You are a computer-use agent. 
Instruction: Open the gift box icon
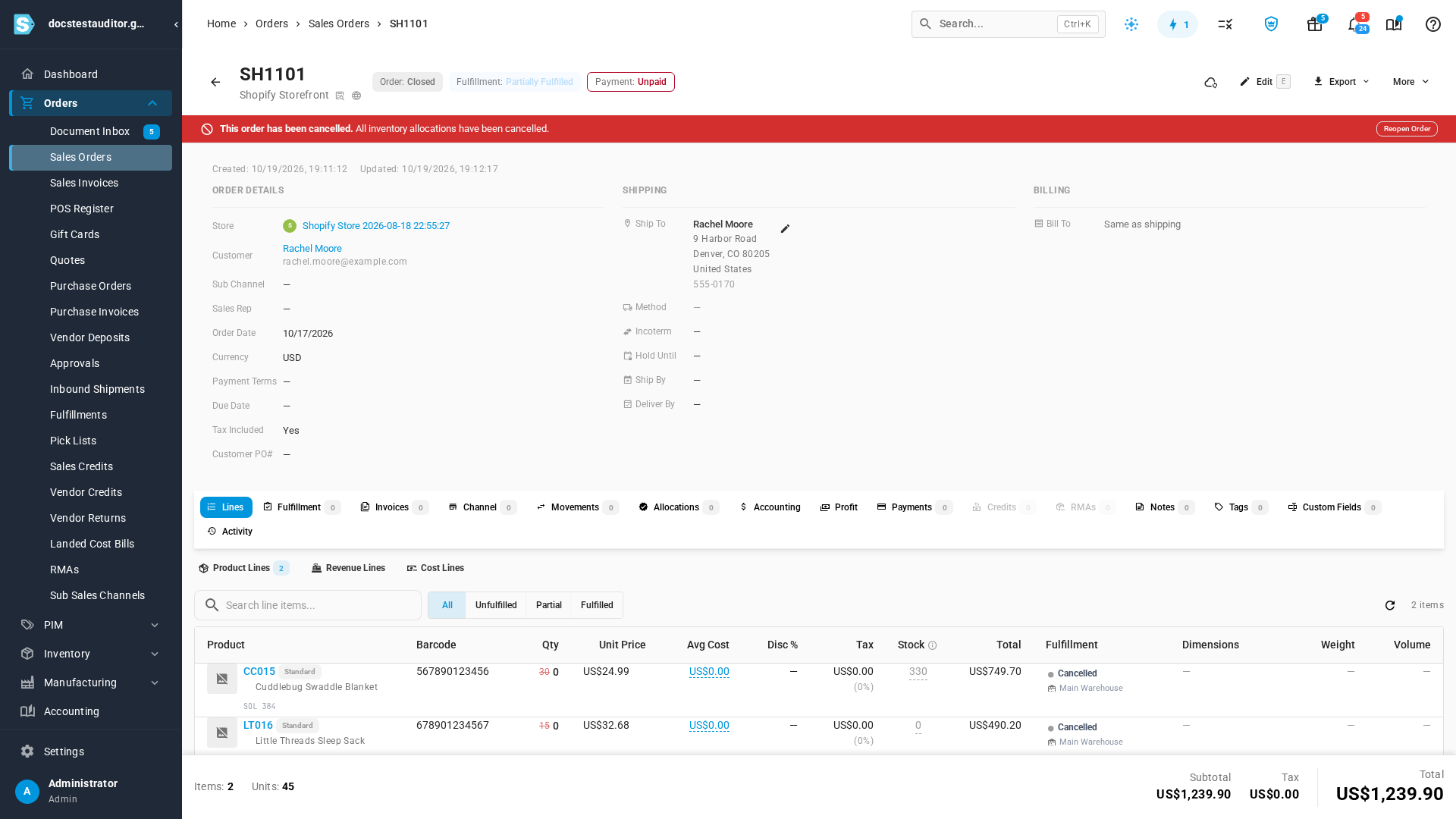(x=1315, y=24)
